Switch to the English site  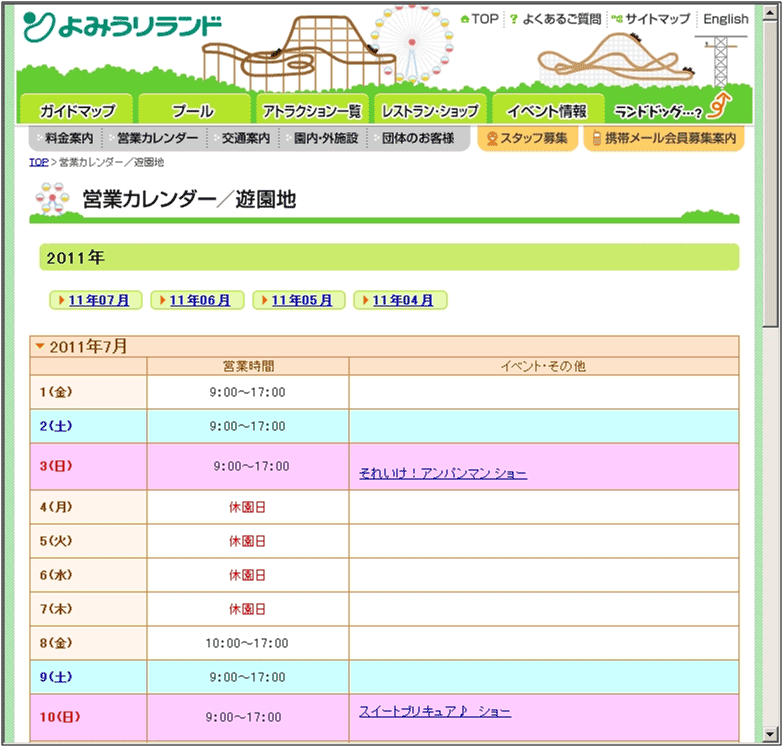pyautogui.click(x=725, y=19)
